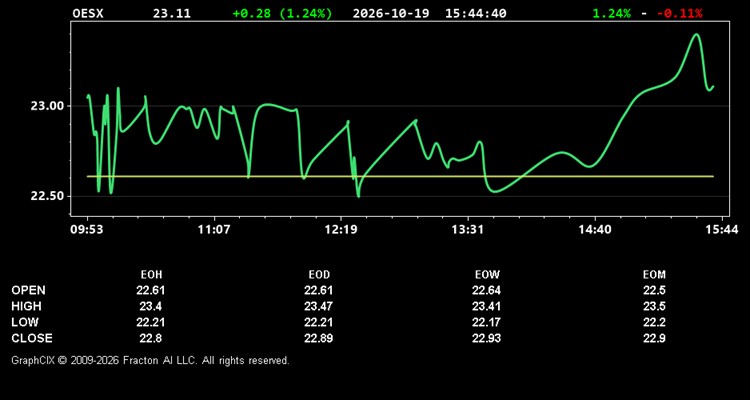
Task: Click the EOD close value 22.89
Action: (x=319, y=338)
